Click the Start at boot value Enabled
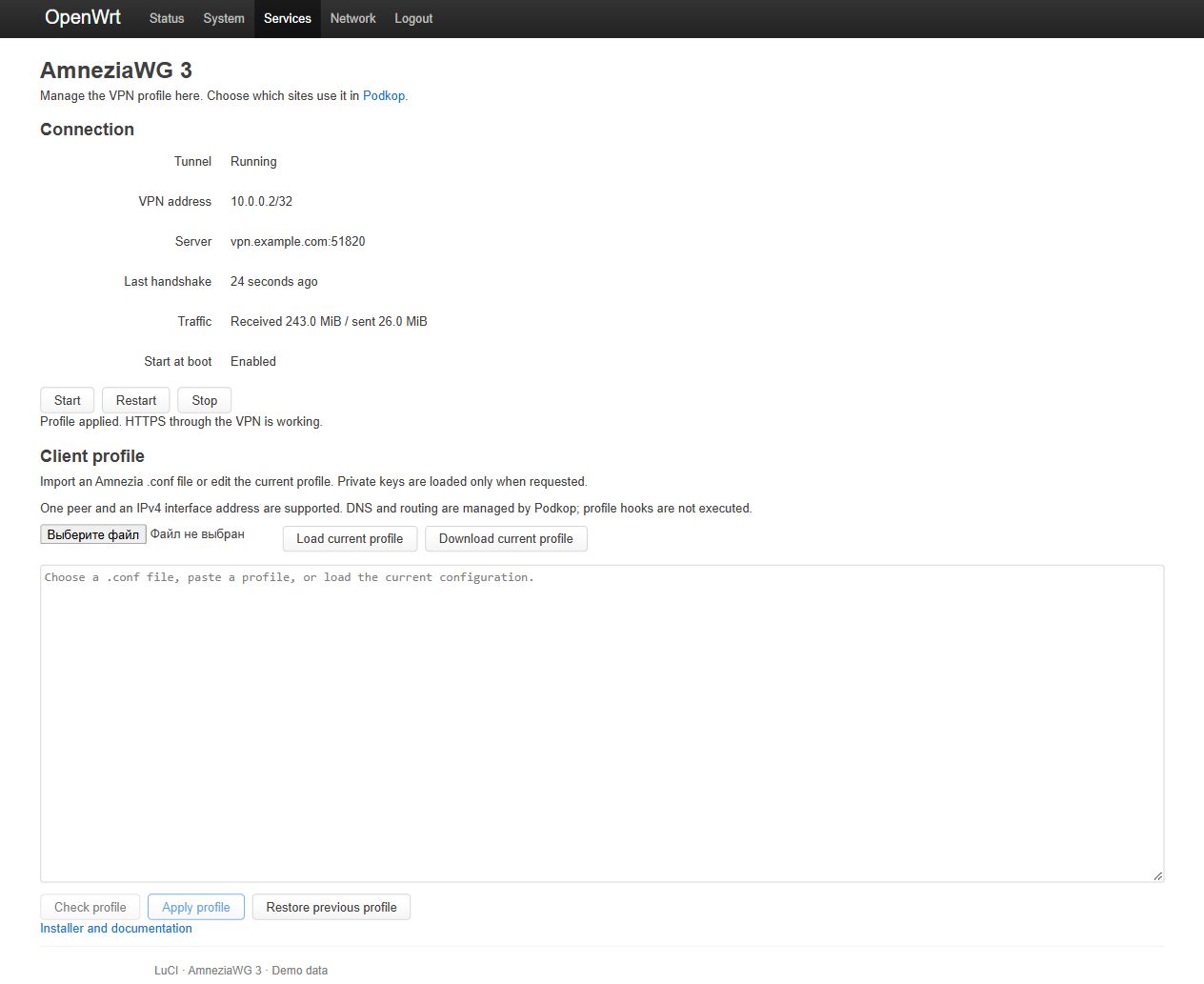1204x984 pixels. coord(253,361)
